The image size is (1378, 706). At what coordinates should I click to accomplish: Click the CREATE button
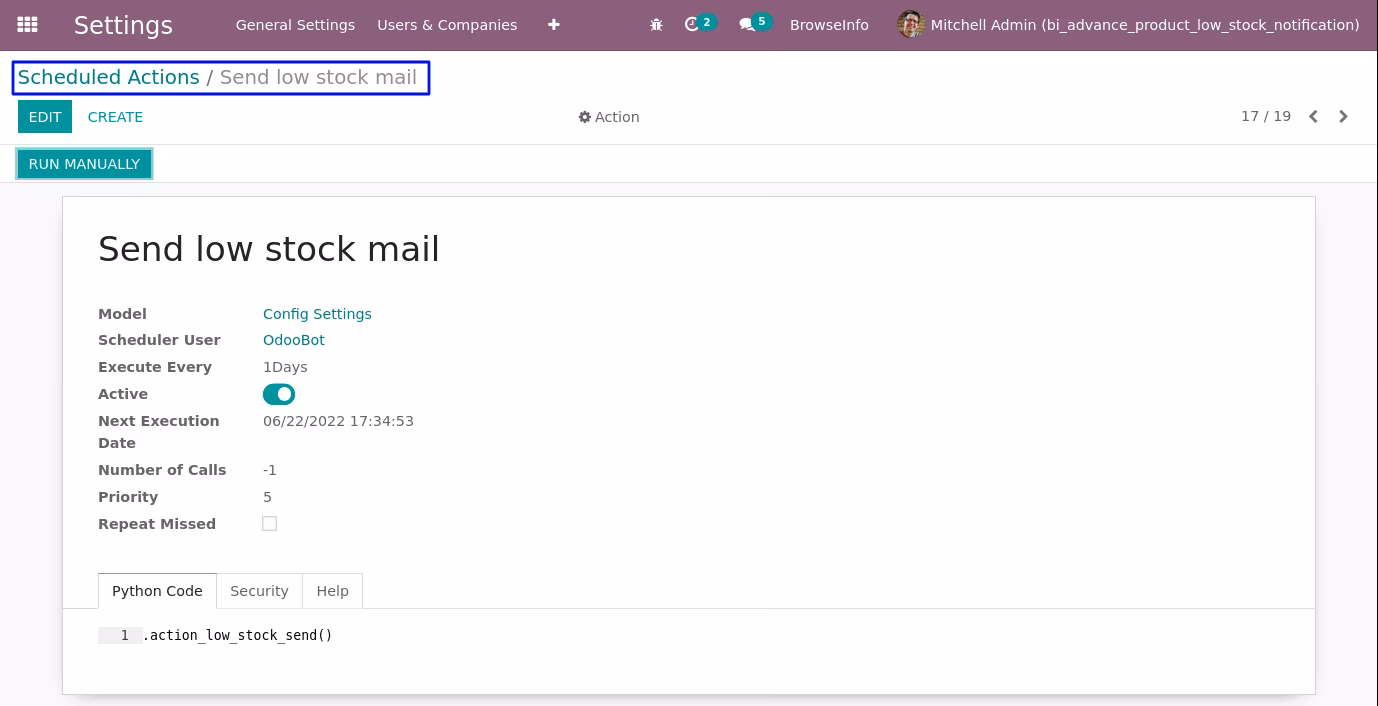[115, 117]
